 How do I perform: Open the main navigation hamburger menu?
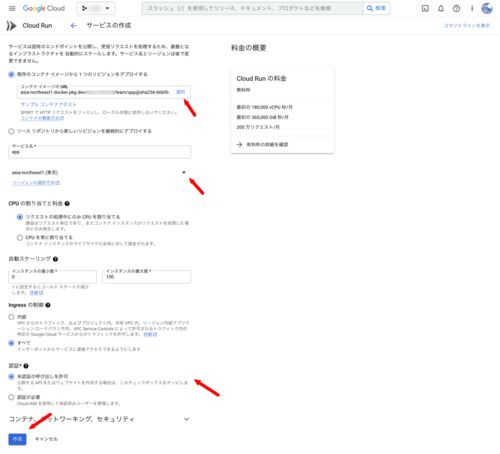[x=12, y=8]
